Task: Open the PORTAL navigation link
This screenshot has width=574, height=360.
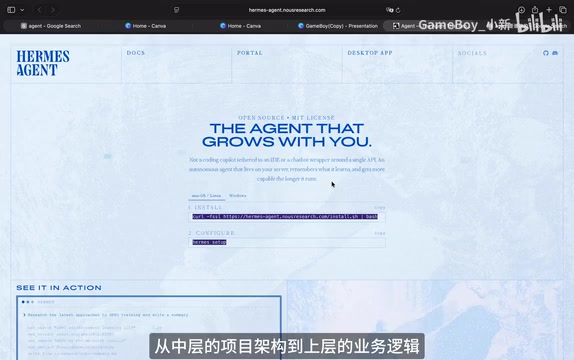Action: click(x=250, y=53)
